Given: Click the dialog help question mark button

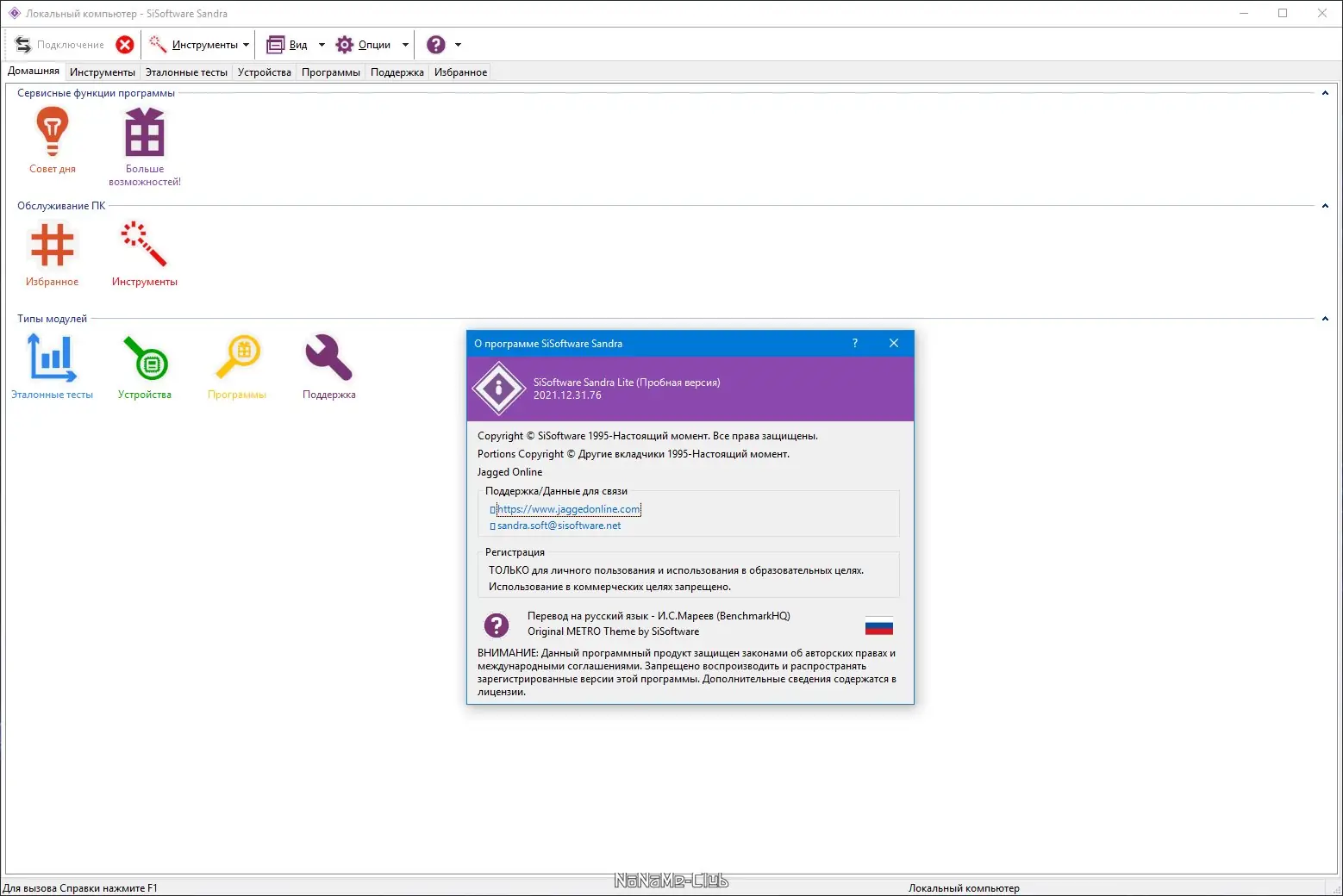Looking at the screenshot, I should [x=855, y=343].
